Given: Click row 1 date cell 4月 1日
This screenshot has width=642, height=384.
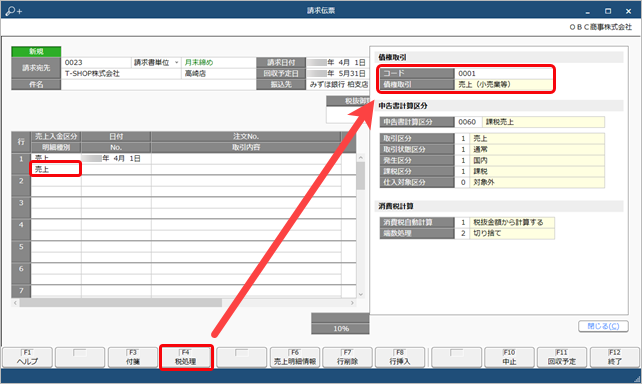Looking at the screenshot, I should point(116,158).
